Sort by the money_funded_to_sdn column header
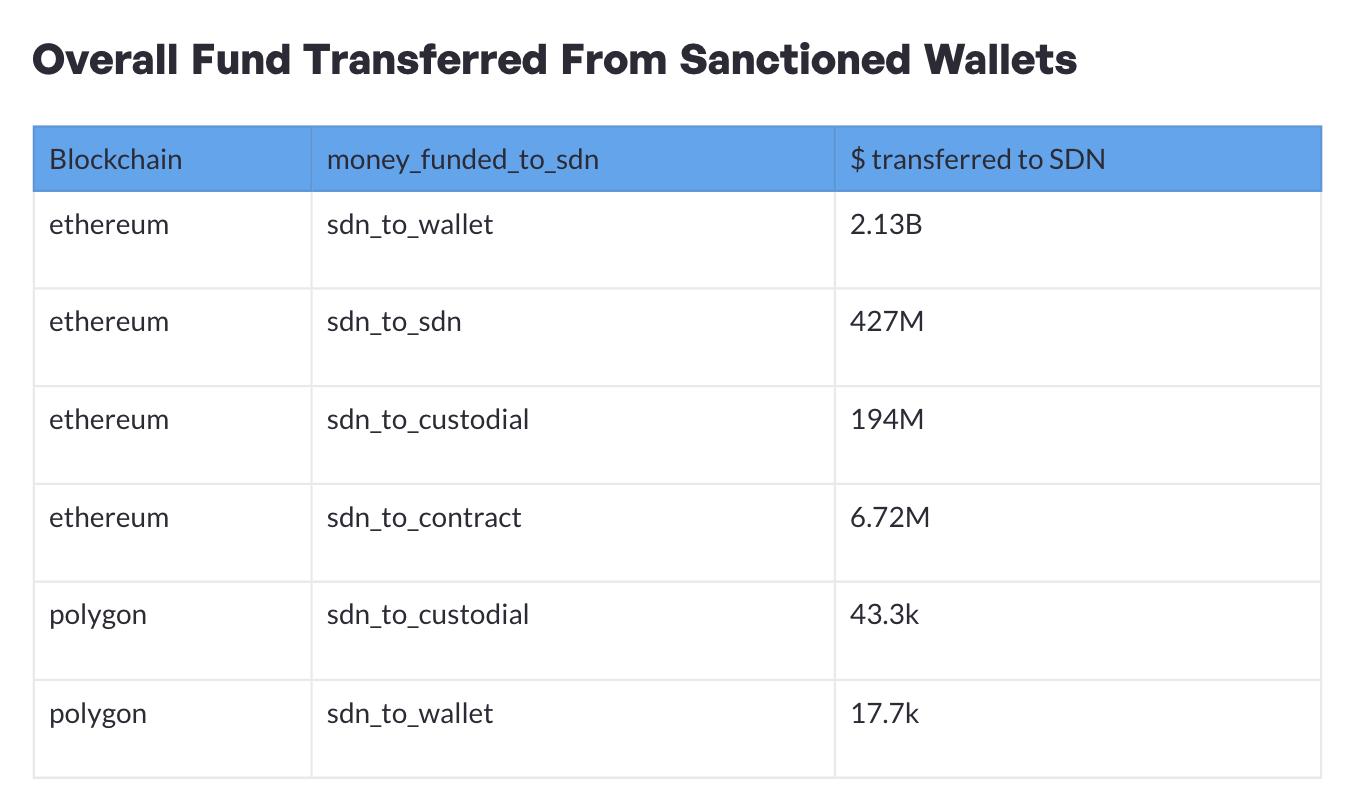 462,160
